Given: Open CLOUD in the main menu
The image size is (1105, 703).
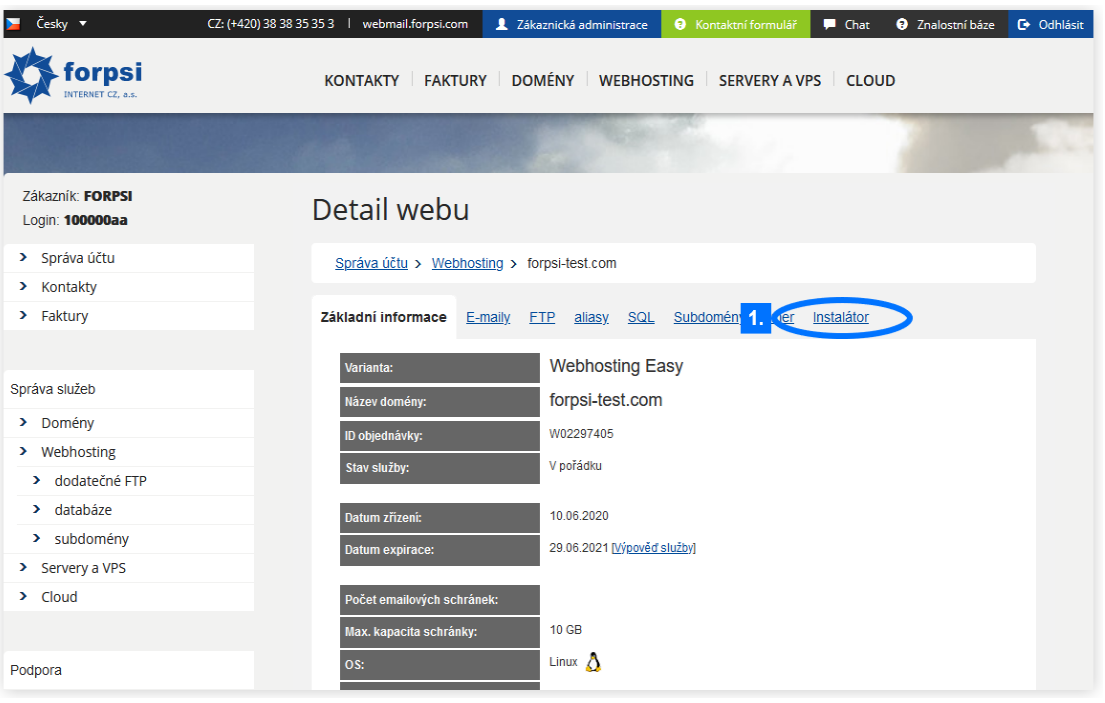Looking at the screenshot, I should 870,81.
